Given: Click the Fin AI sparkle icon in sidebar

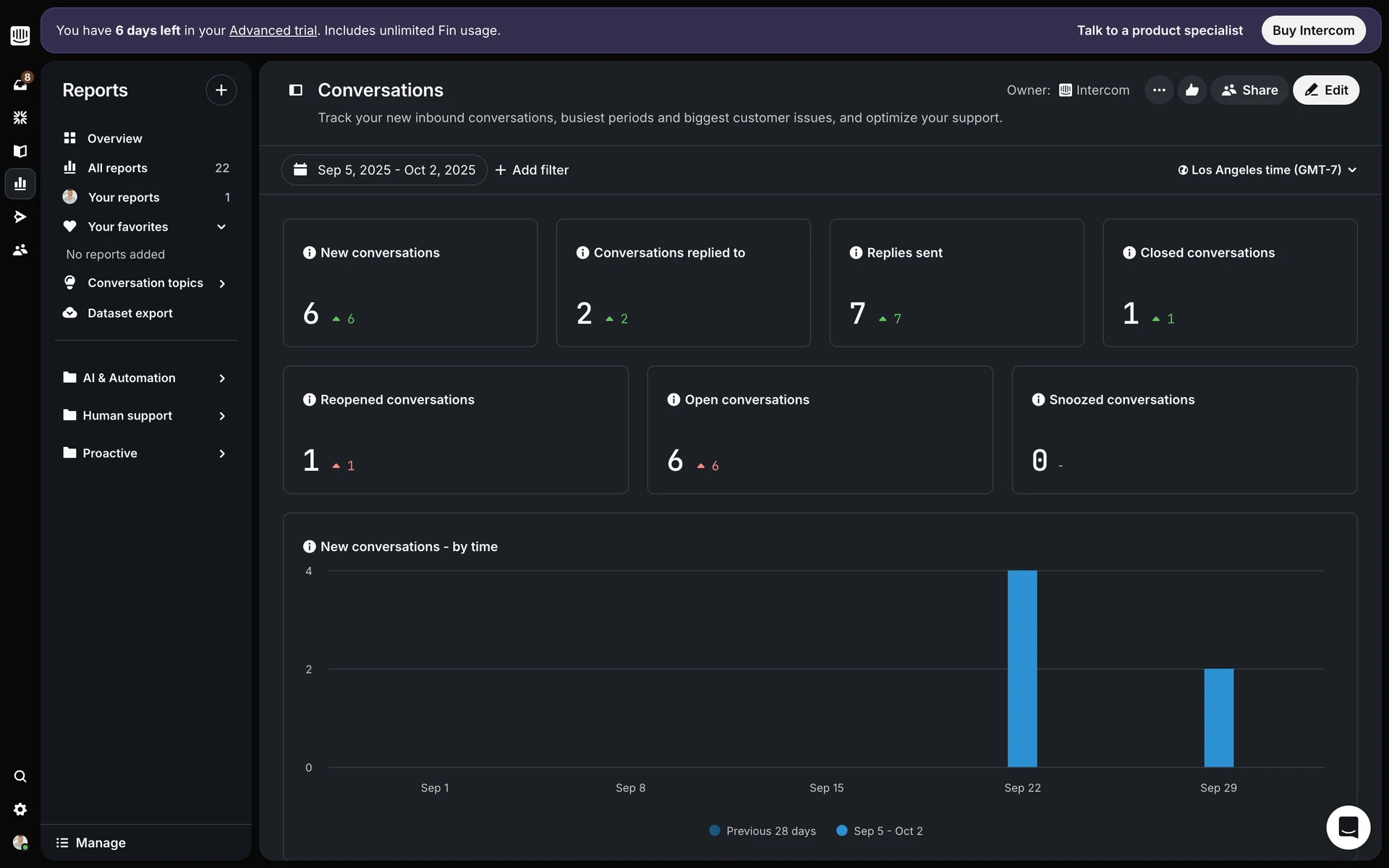Looking at the screenshot, I should tap(20, 117).
